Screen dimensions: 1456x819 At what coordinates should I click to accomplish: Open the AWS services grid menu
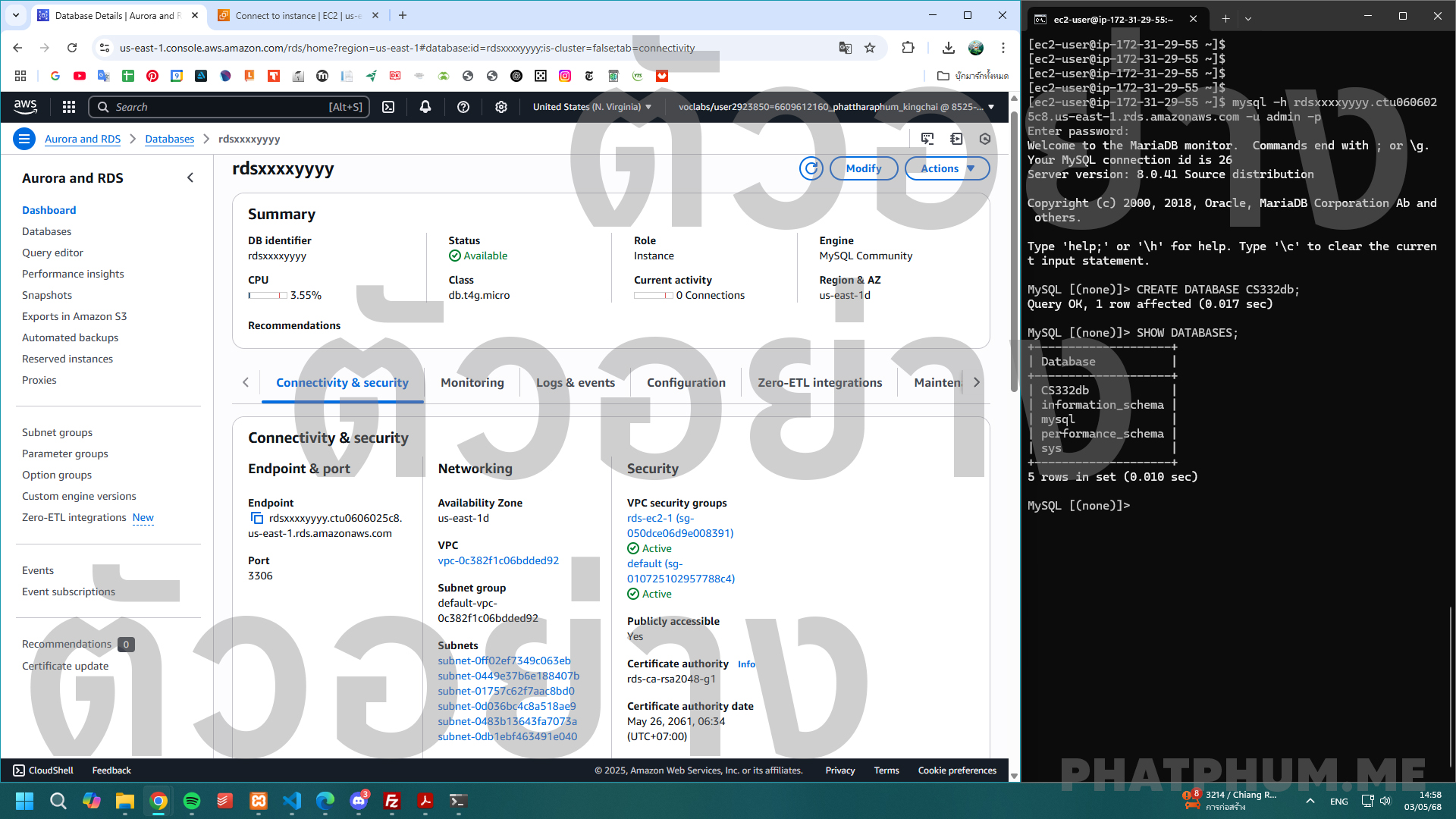tap(69, 107)
